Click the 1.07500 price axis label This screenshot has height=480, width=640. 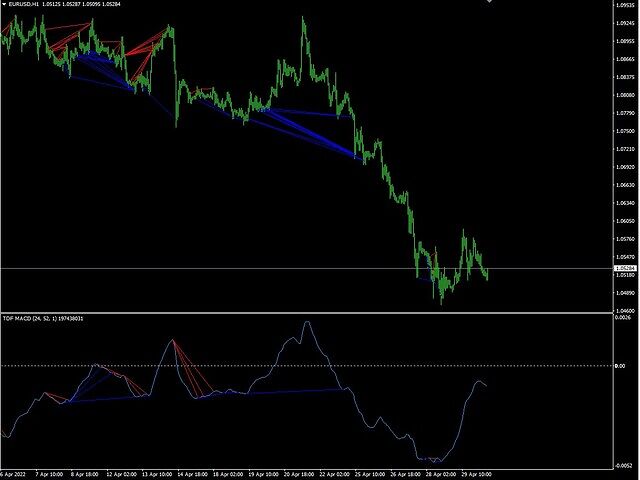pos(625,131)
